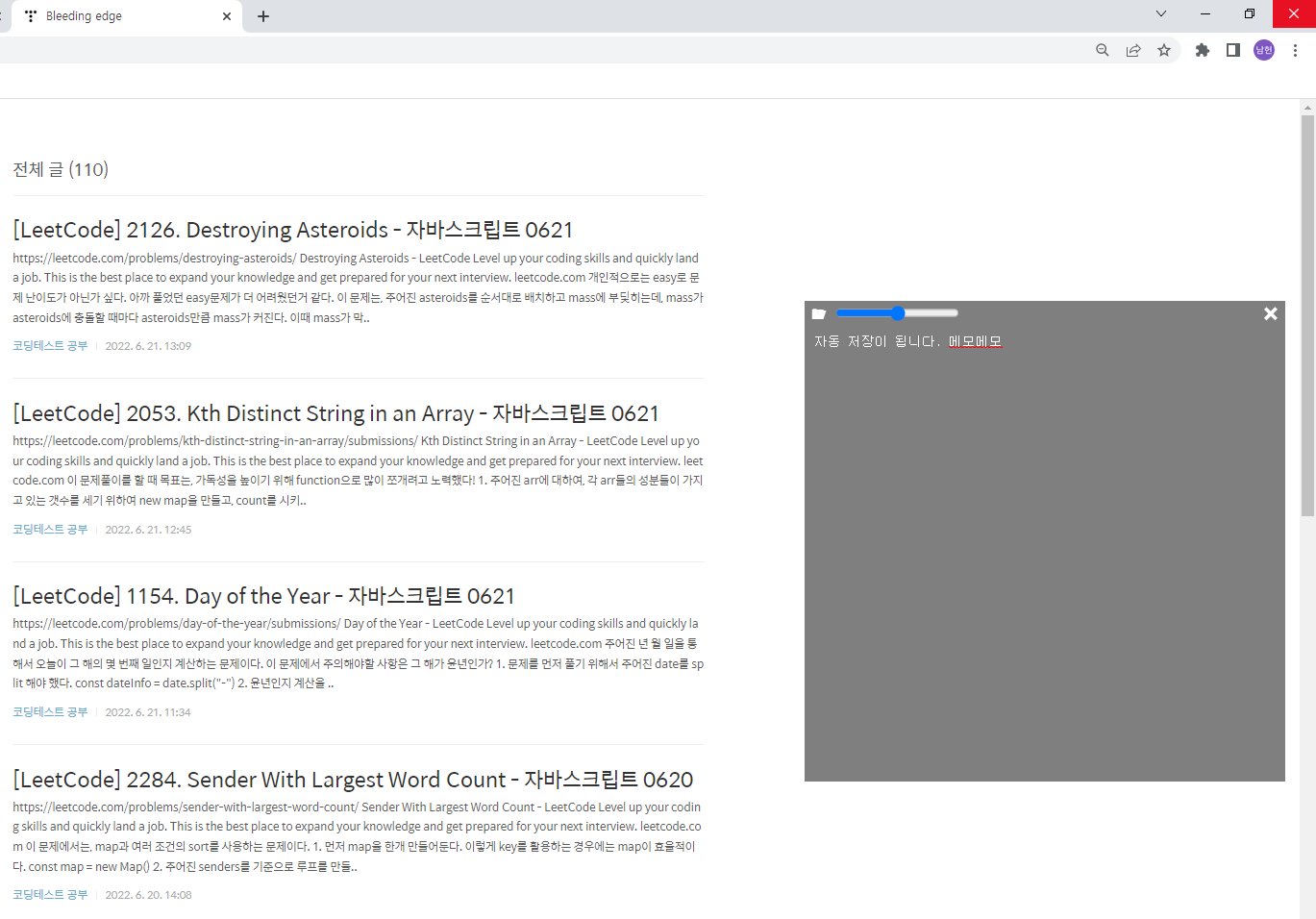Open the extensions puzzle icon
1316x919 pixels.
pos(1202,50)
